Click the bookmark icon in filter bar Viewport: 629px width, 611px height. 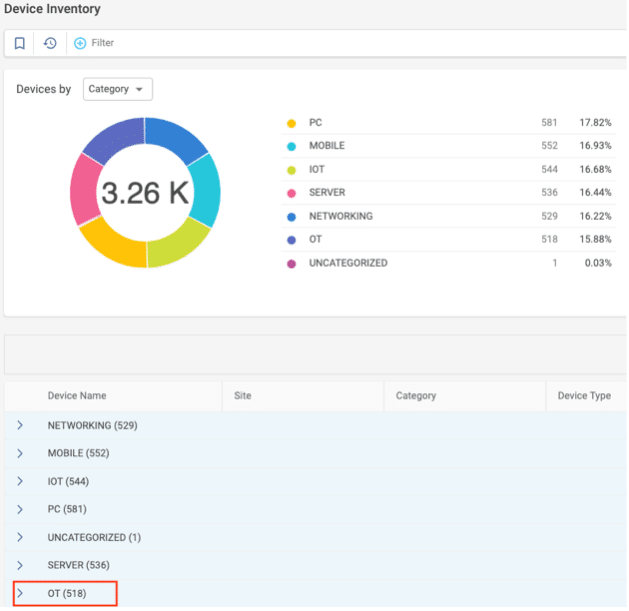click(19, 43)
